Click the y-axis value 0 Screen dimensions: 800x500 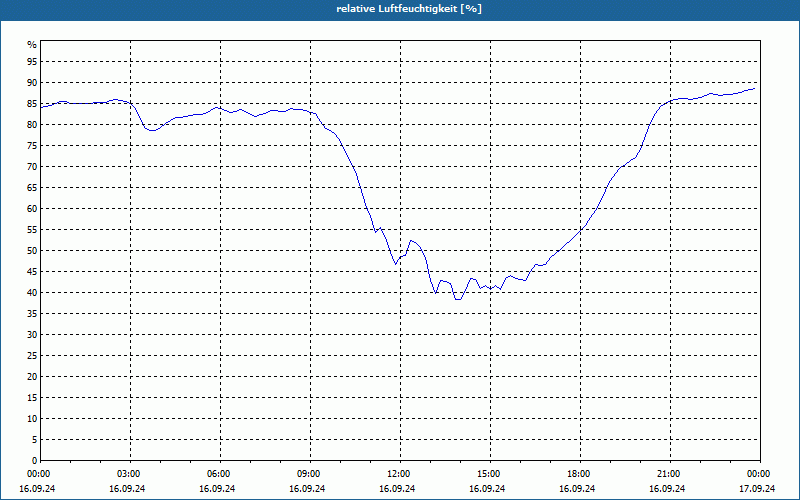tap(35, 461)
